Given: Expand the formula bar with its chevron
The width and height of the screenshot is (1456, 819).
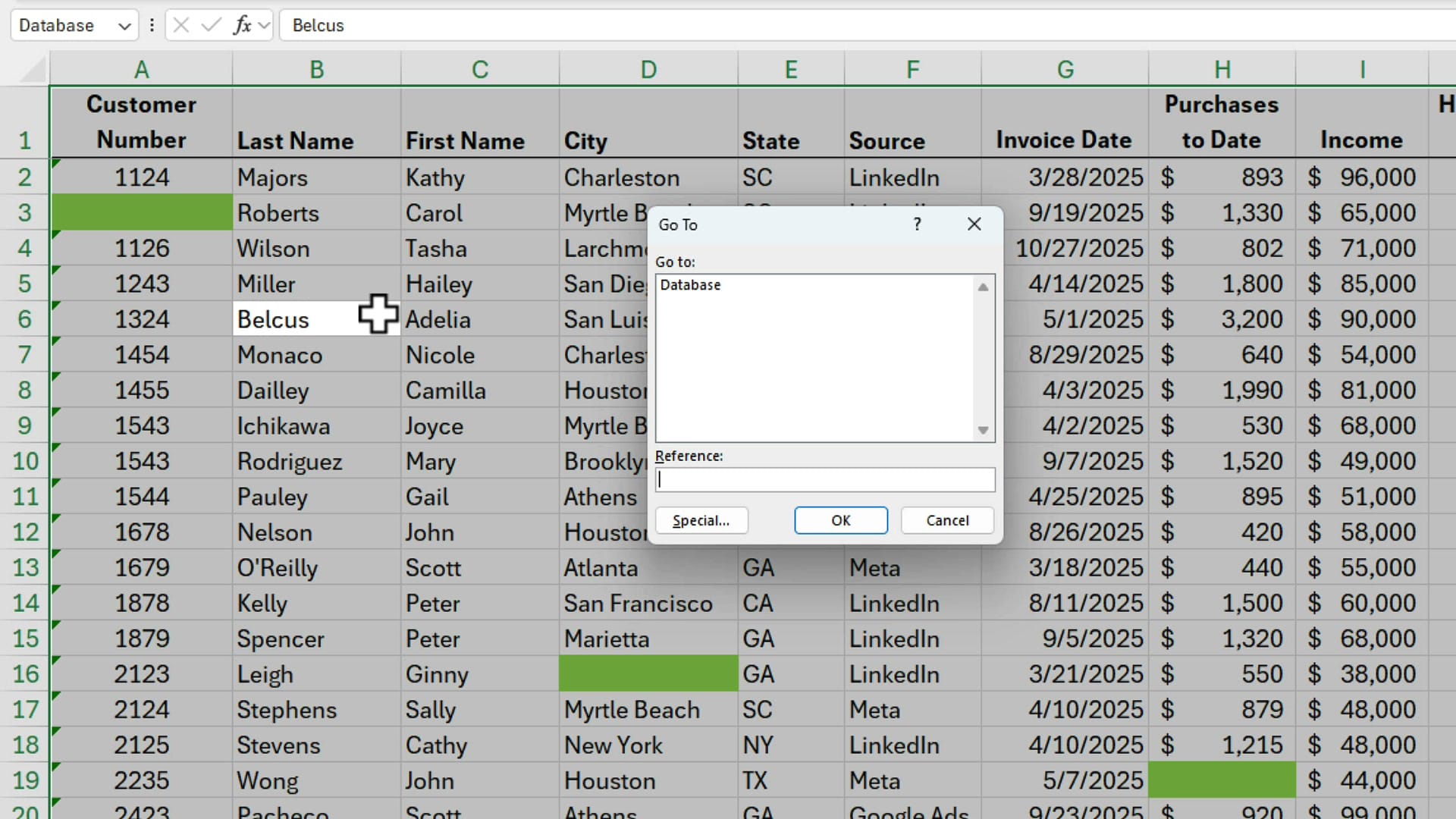Looking at the screenshot, I should [264, 25].
